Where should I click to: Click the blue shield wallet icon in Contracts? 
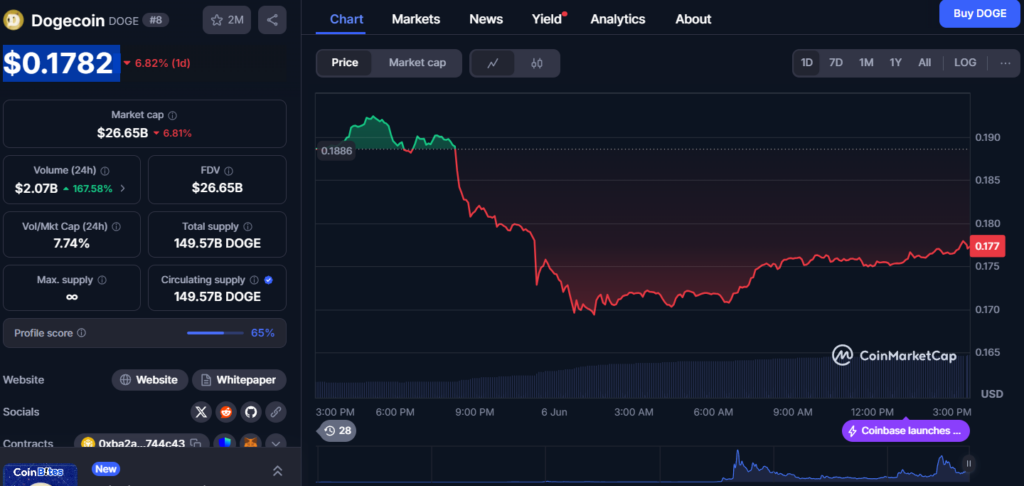(225, 444)
